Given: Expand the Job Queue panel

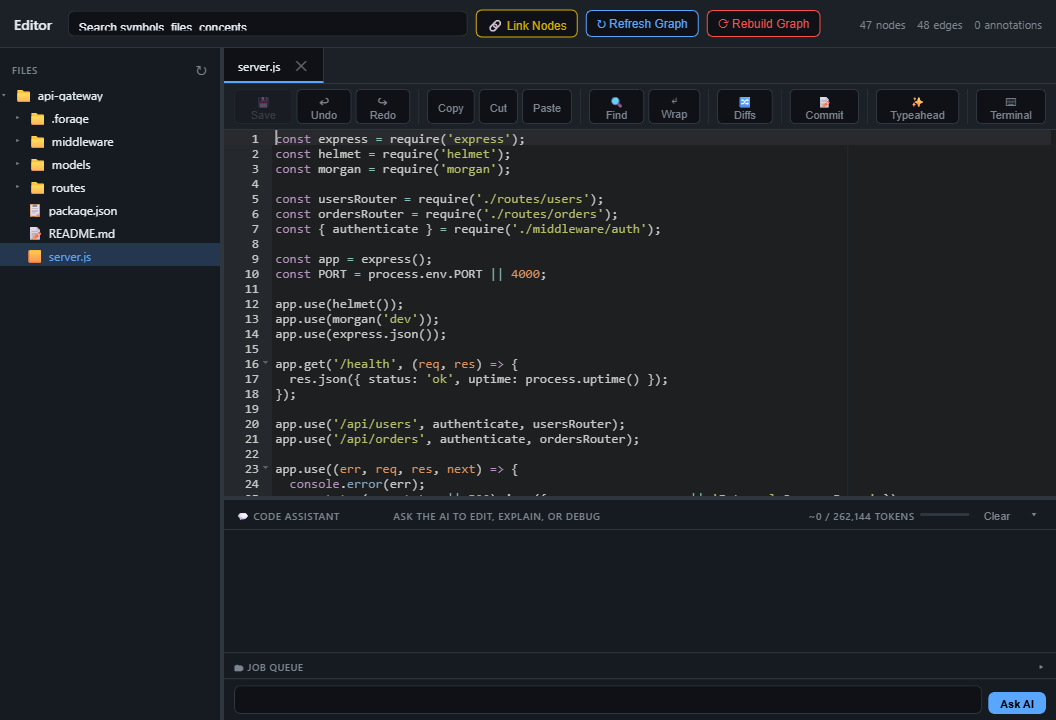Looking at the screenshot, I should (1041, 667).
